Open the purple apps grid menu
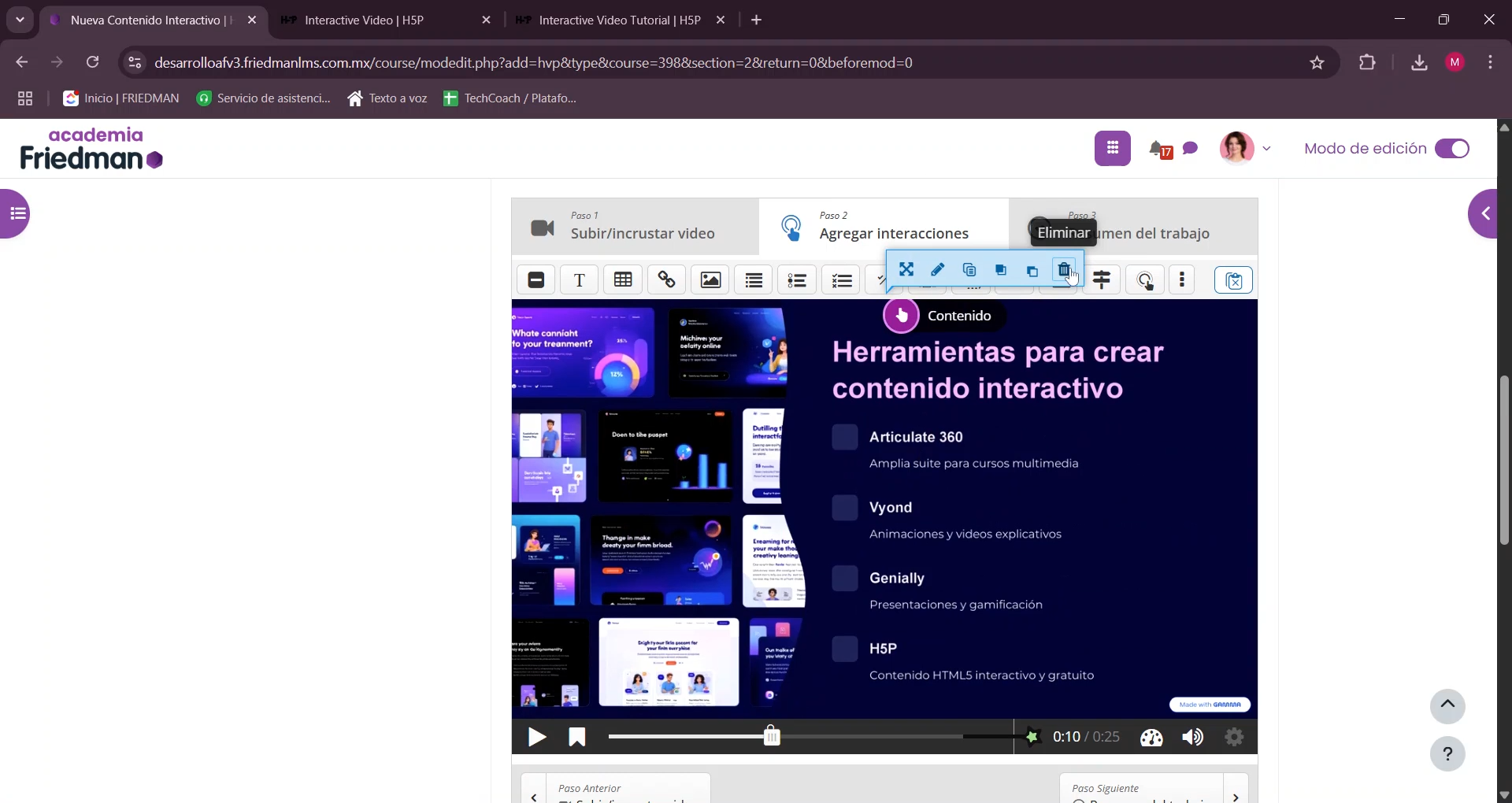1512x803 pixels. tap(1113, 149)
